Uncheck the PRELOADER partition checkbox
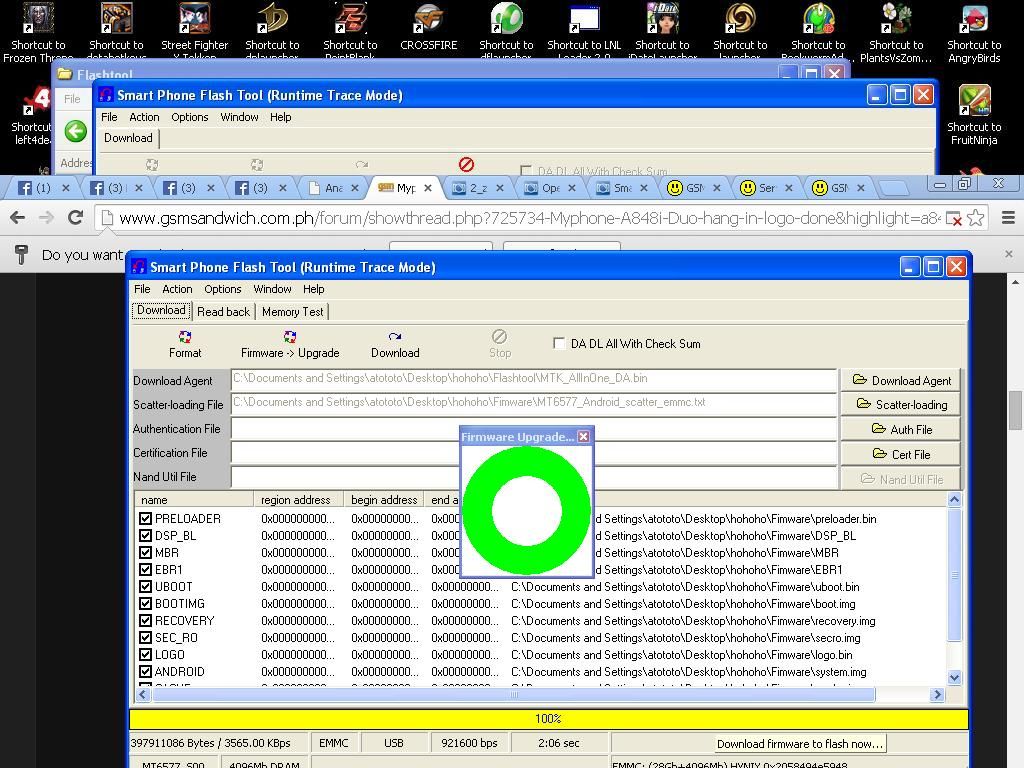The height and width of the screenshot is (768, 1024). click(x=145, y=519)
